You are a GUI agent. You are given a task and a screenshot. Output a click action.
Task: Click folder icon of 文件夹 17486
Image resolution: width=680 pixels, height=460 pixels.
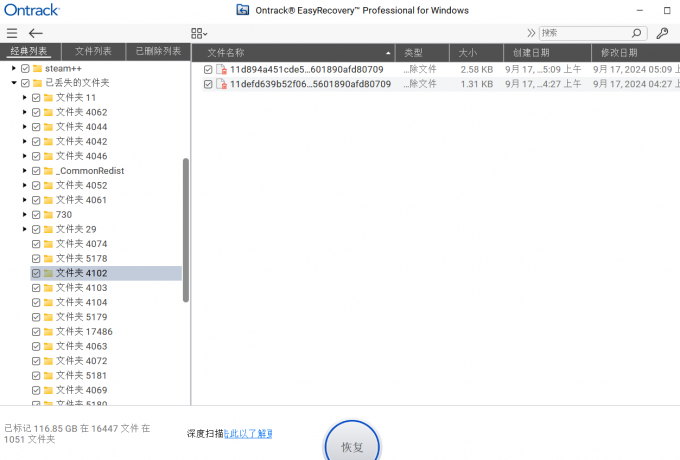coord(49,332)
